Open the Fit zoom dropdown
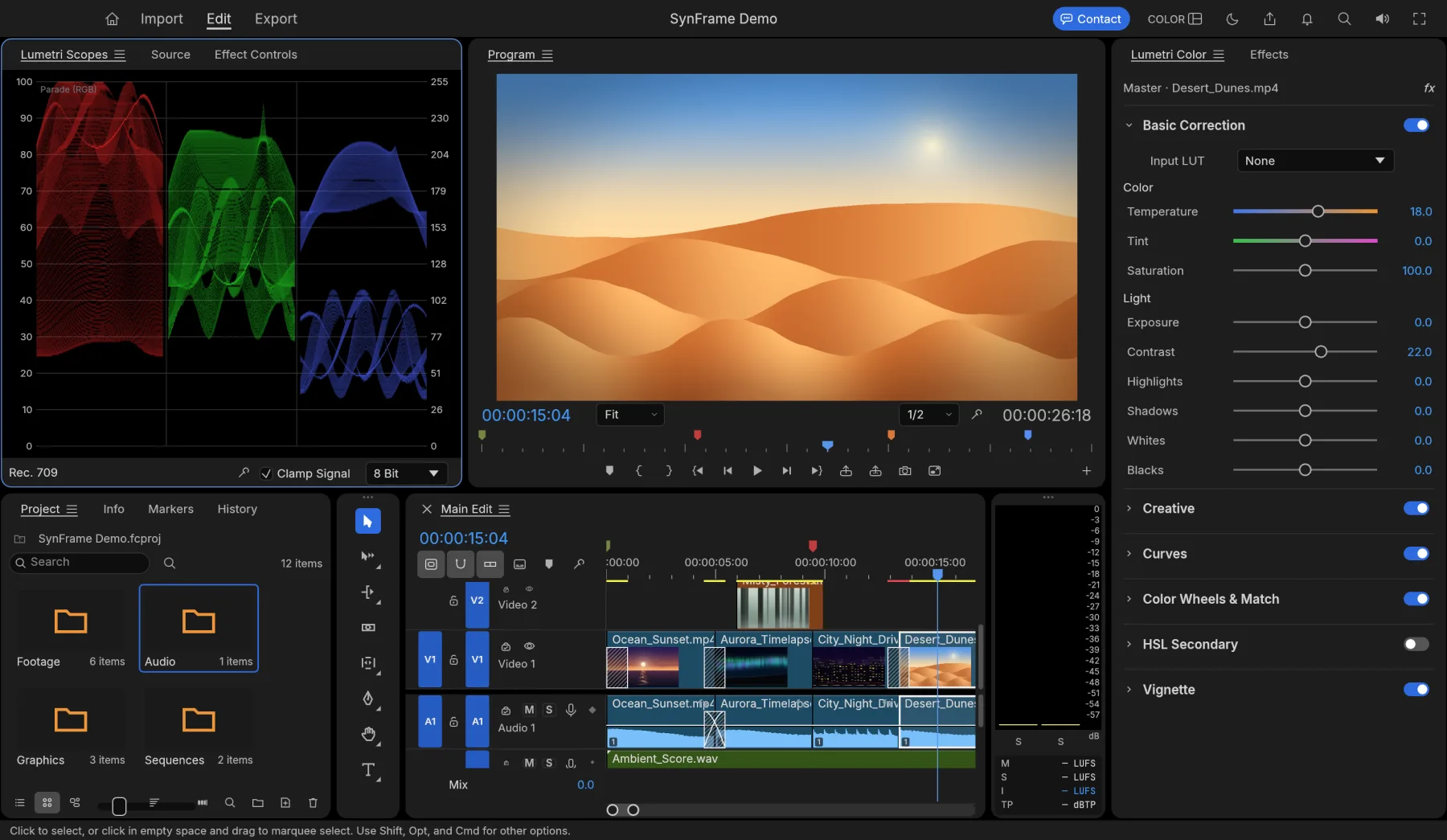 pos(629,415)
